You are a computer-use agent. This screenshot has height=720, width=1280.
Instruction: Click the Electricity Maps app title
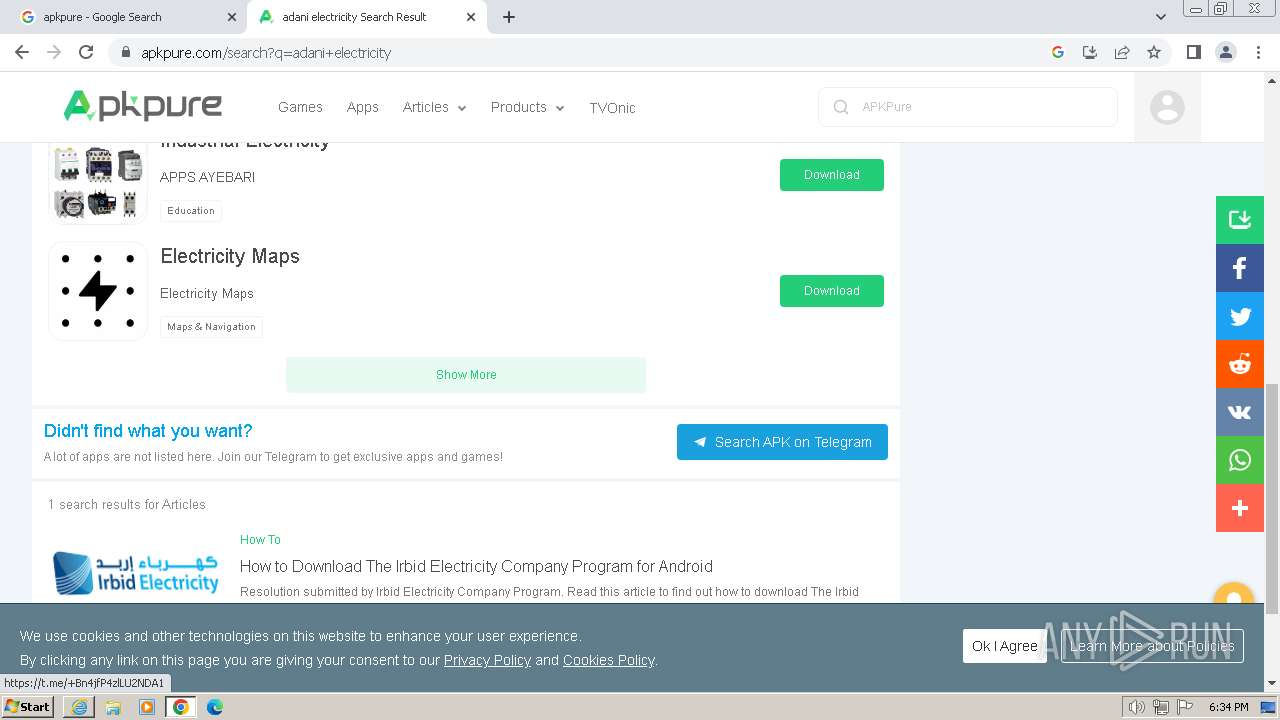pos(230,256)
